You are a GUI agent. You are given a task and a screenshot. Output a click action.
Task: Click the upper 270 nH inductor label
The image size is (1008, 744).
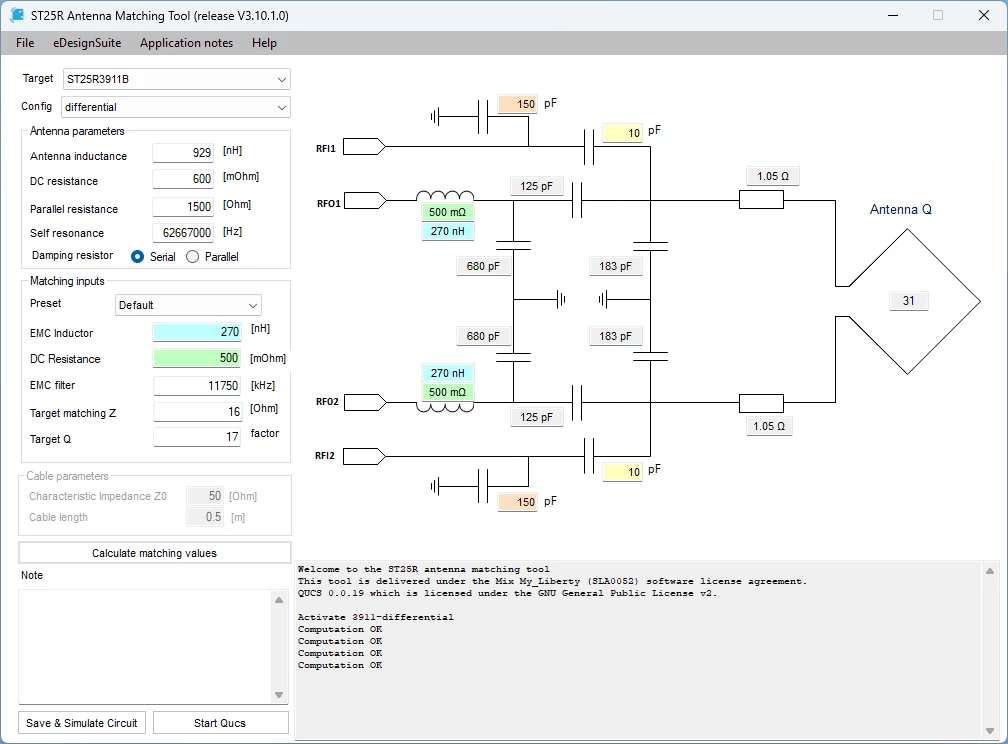click(447, 231)
